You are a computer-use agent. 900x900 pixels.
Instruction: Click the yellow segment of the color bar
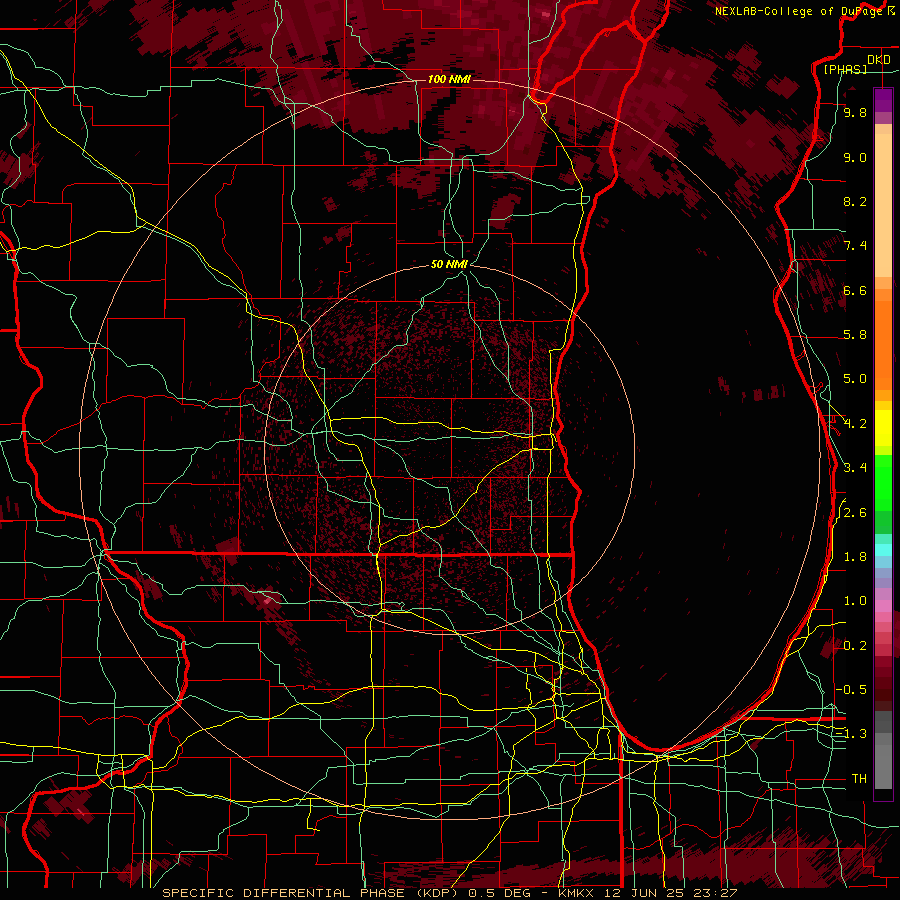tap(883, 428)
